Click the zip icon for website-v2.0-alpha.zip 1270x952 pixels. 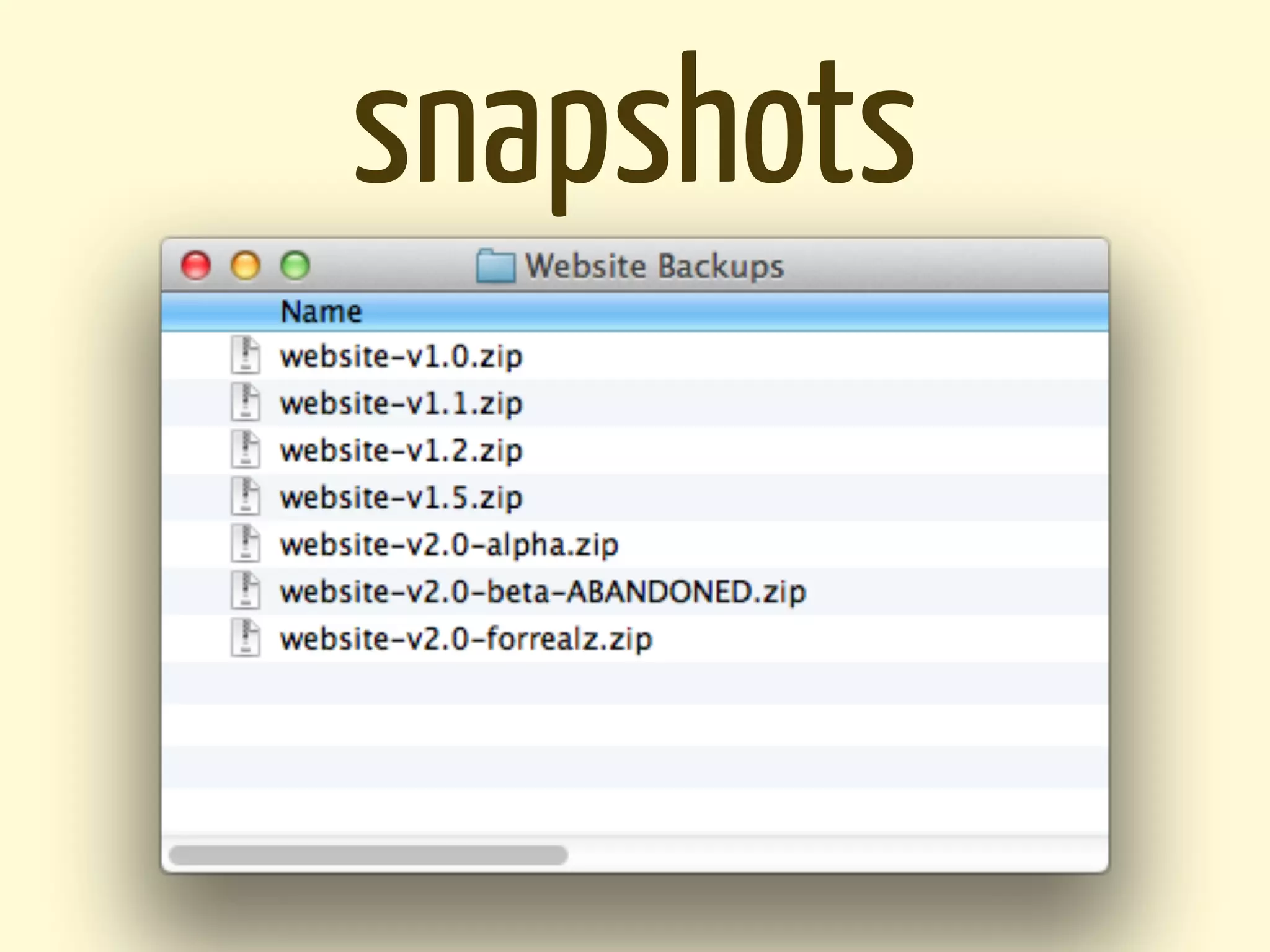pos(246,544)
